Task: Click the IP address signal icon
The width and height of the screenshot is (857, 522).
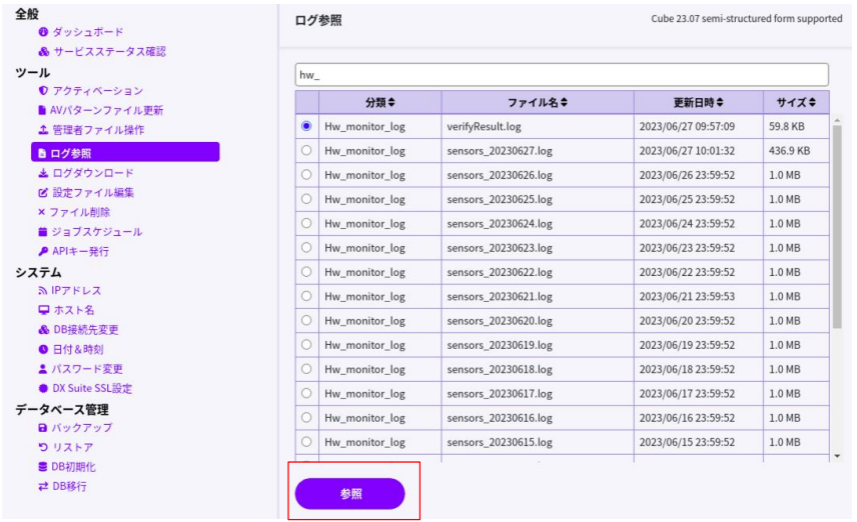Action: click(43, 290)
